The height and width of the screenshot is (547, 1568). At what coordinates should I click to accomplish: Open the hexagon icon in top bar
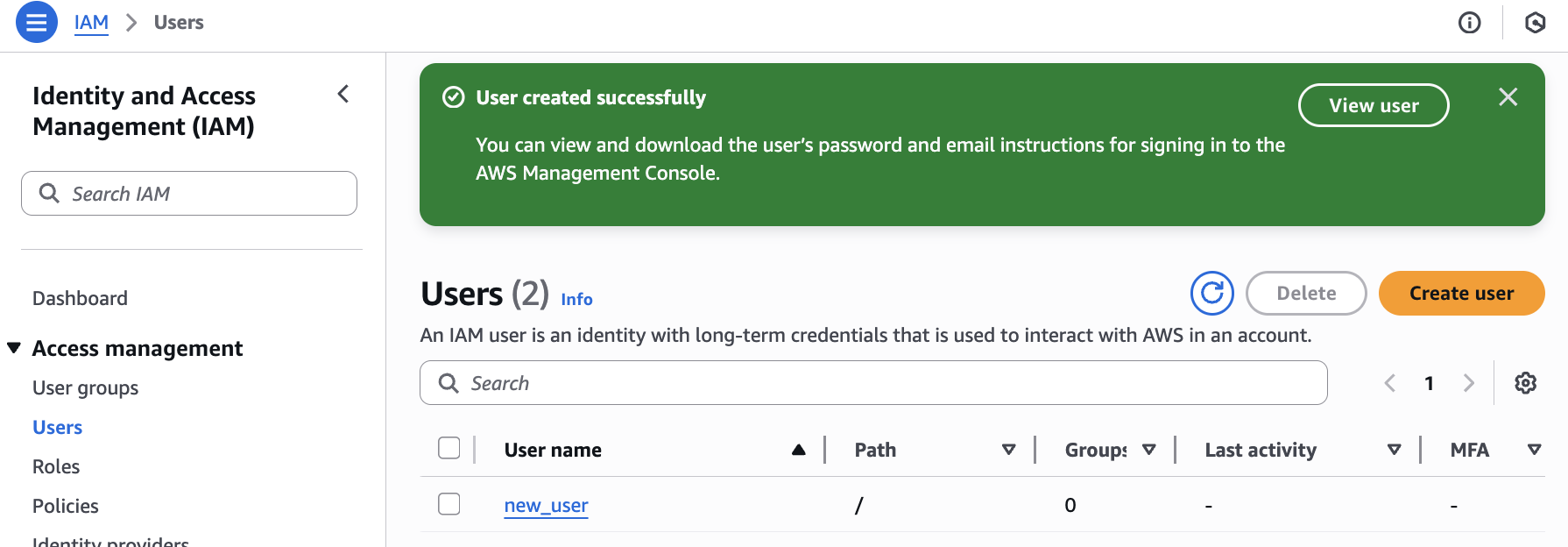[1535, 23]
